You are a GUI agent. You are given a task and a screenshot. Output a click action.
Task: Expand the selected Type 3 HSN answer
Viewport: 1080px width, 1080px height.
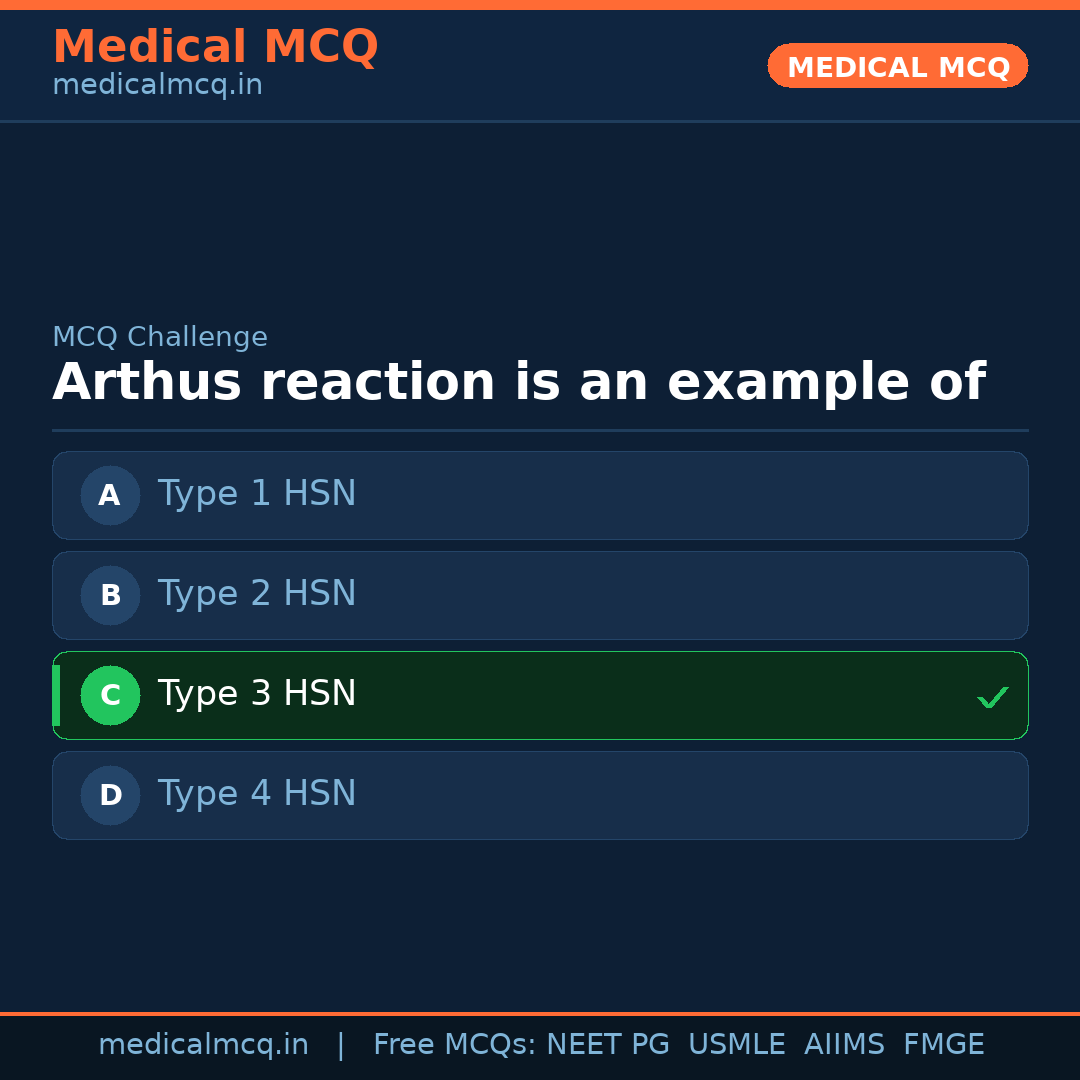pyautogui.click(x=540, y=695)
